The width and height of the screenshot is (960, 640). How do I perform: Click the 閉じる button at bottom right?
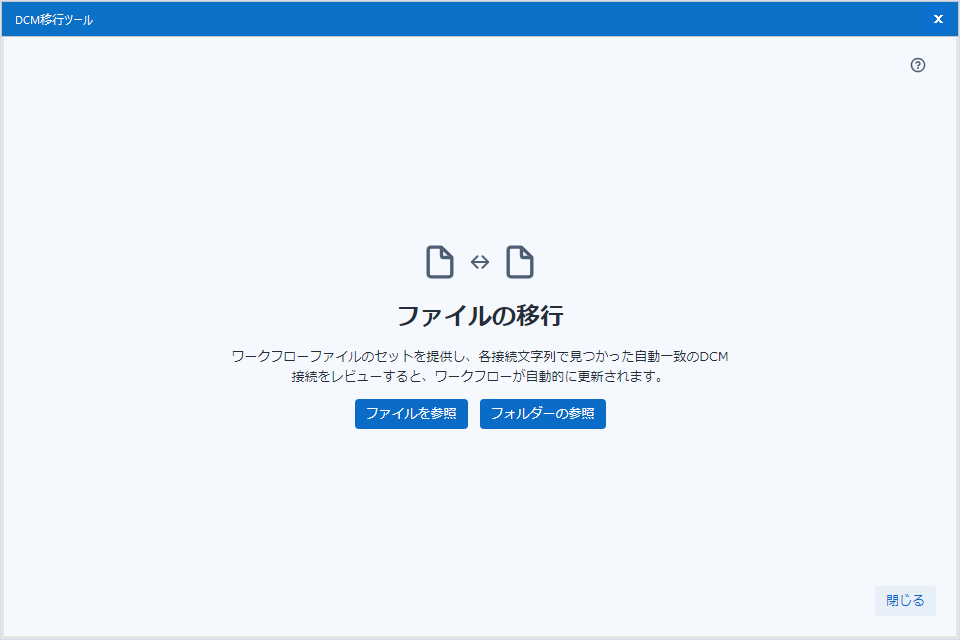pos(905,601)
